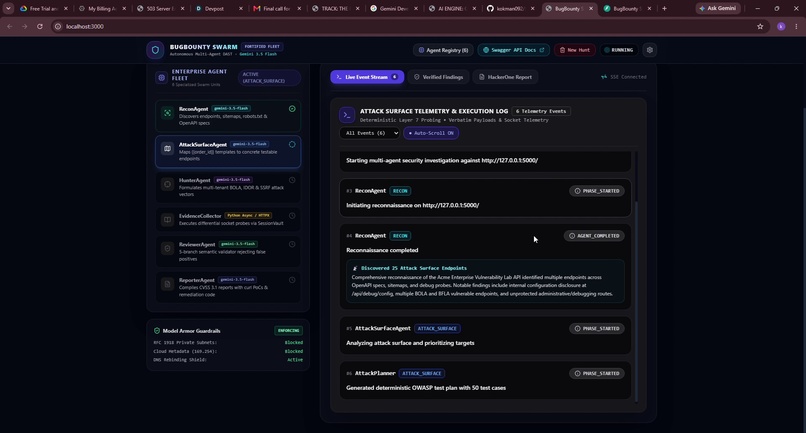The image size is (806, 433).
Task: Click EvidenceCollector pending status icon
Action: point(292,216)
